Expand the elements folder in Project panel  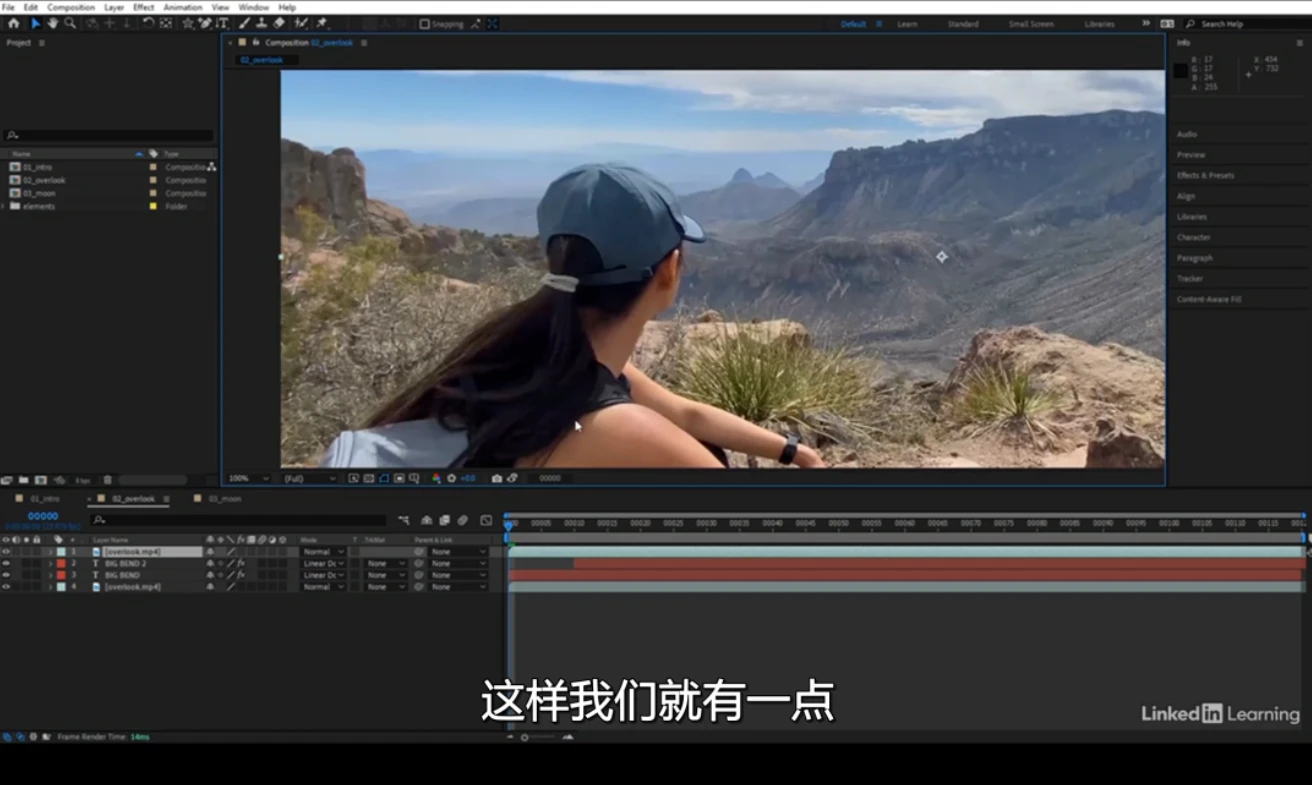click(4, 206)
